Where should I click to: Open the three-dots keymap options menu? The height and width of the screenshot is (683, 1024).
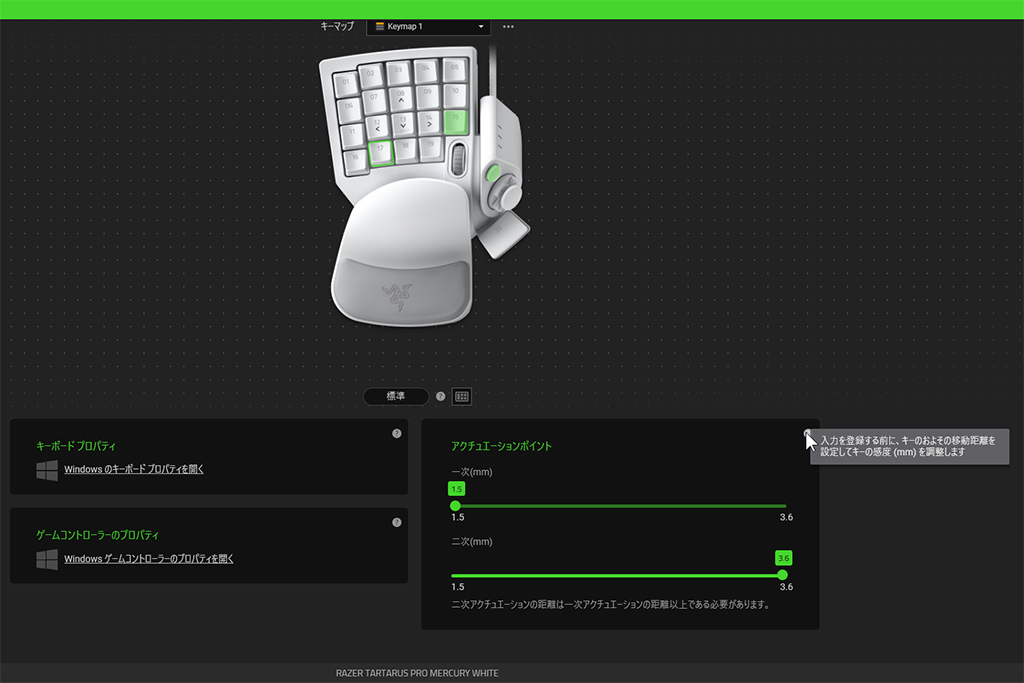[508, 27]
